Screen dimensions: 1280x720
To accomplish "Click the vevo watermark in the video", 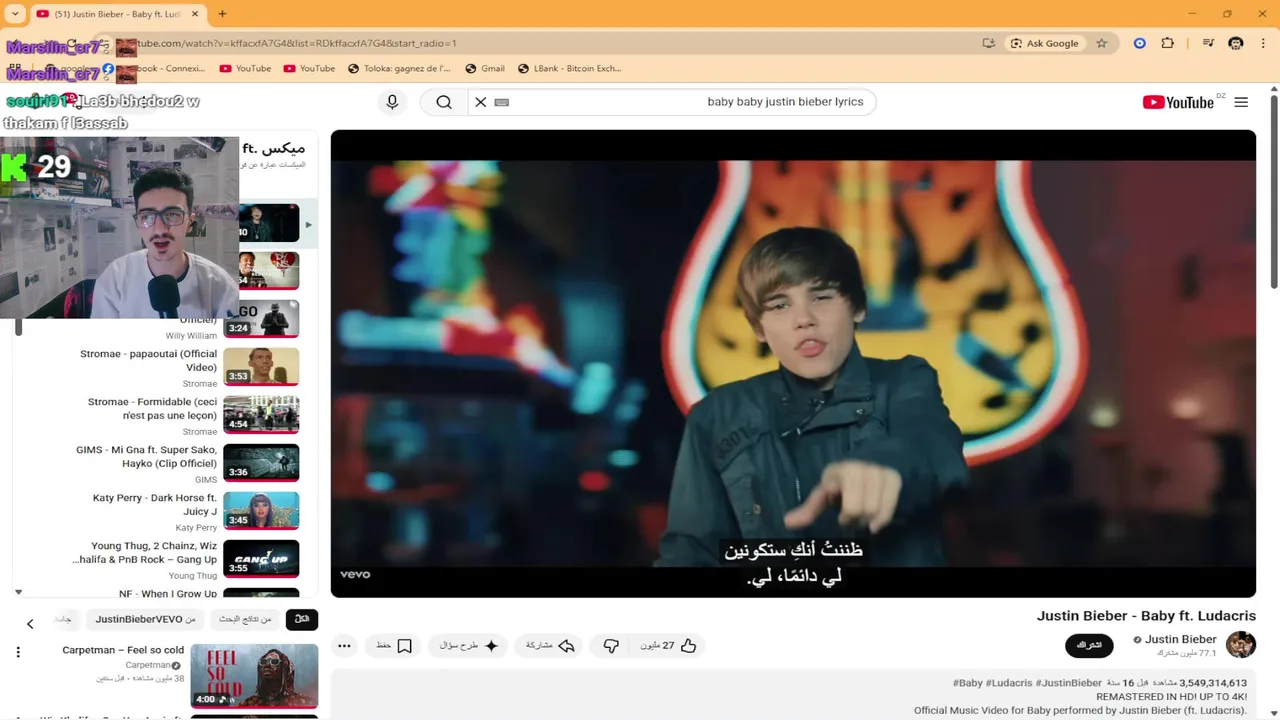I will (355, 574).
